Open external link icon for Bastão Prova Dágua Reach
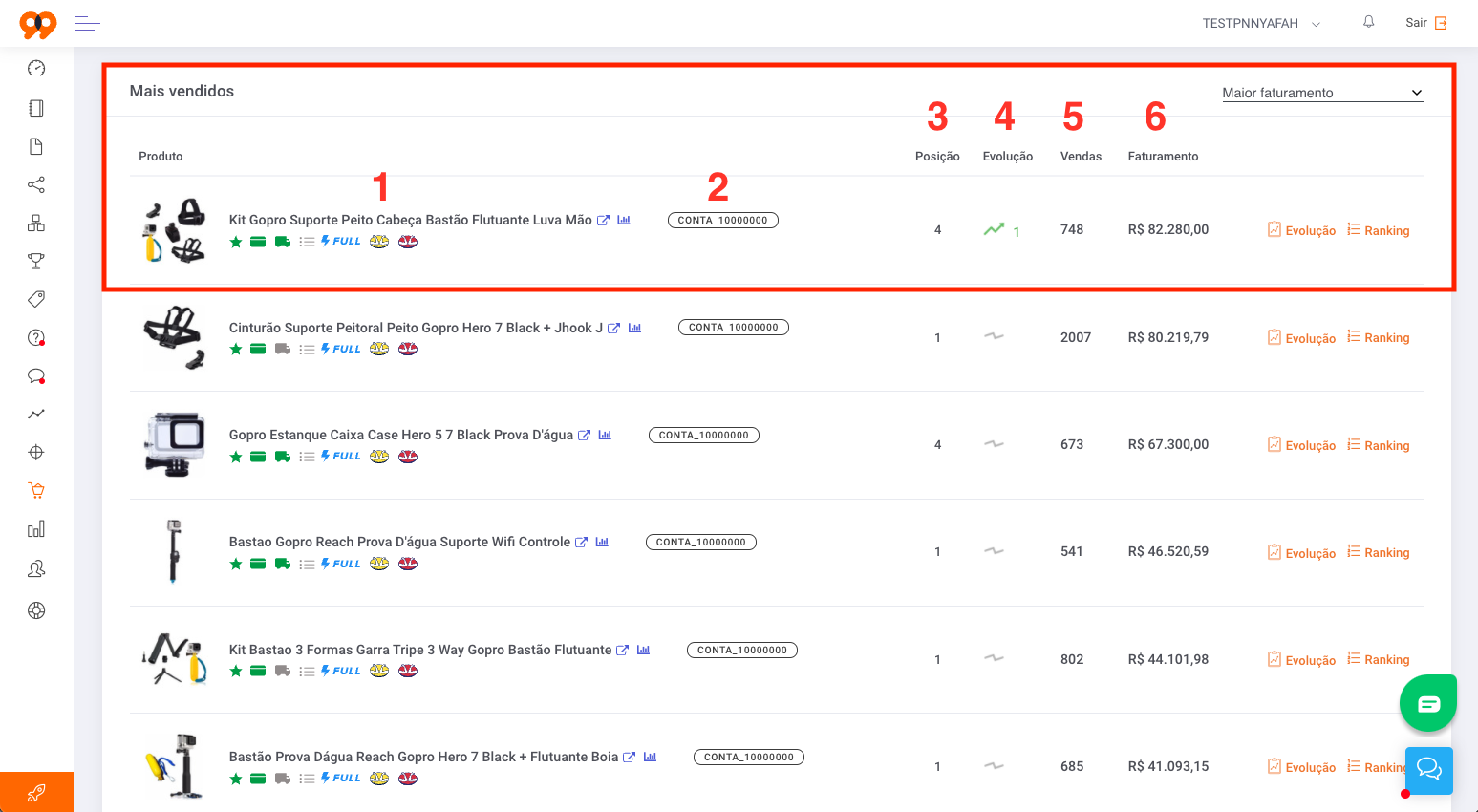This screenshot has width=1478, height=812. [629, 757]
